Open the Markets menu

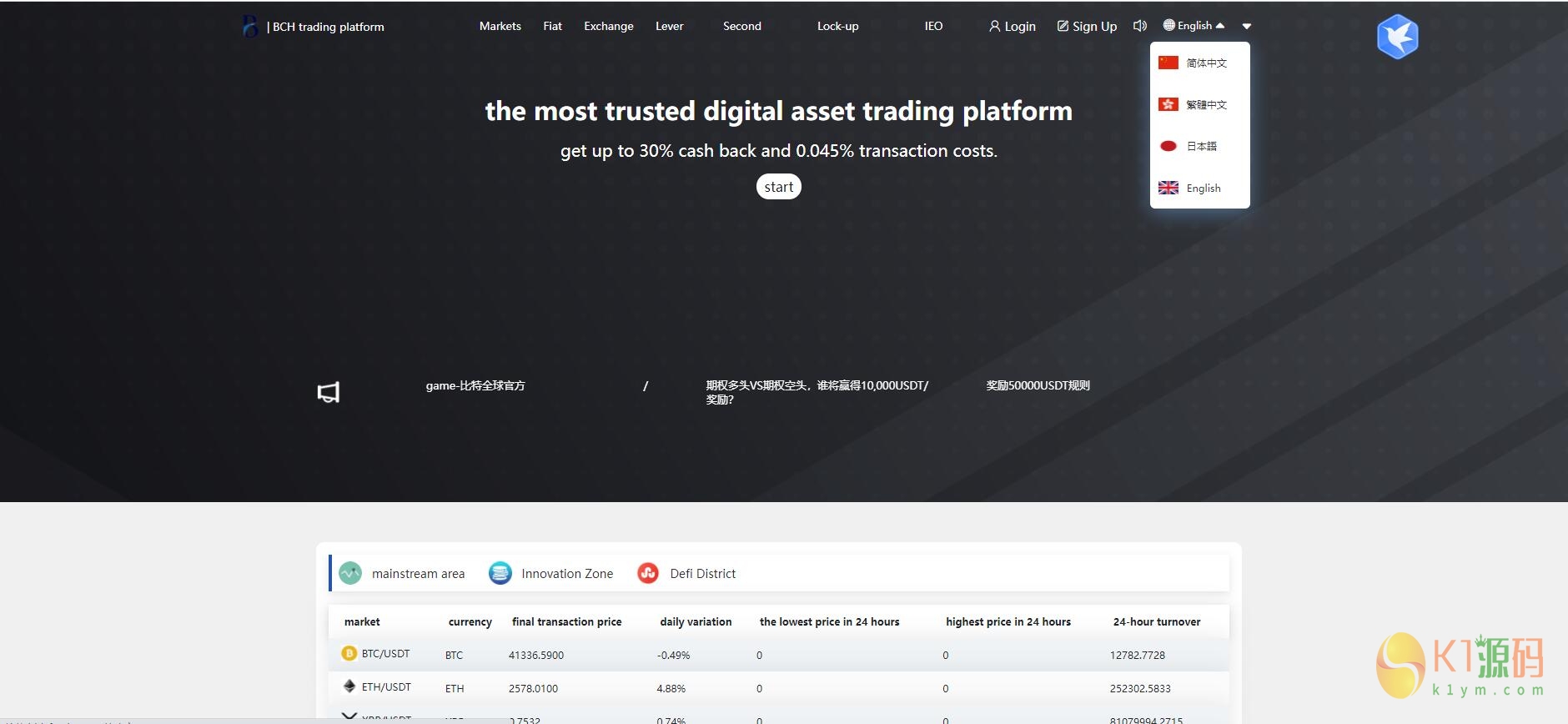coord(500,26)
